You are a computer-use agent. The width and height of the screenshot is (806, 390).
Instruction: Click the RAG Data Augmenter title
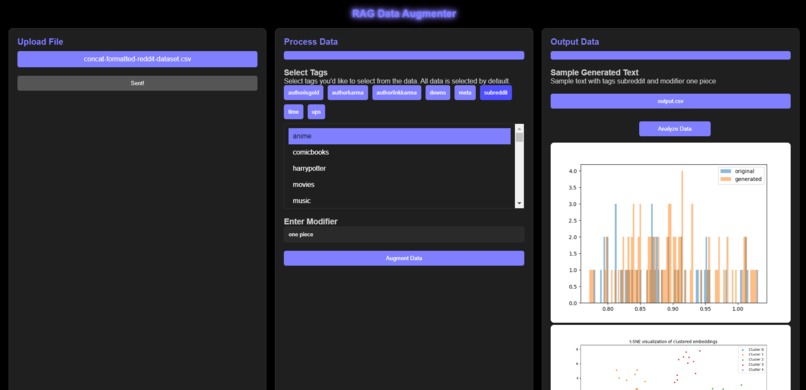pos(404,14)
